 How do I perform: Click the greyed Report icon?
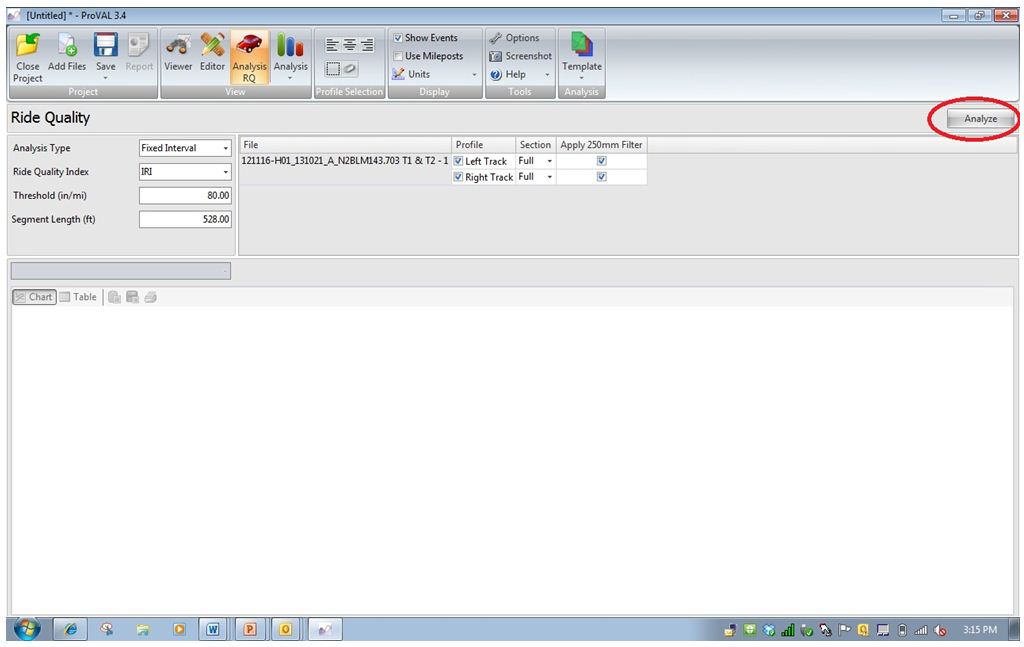pos(138,45)
